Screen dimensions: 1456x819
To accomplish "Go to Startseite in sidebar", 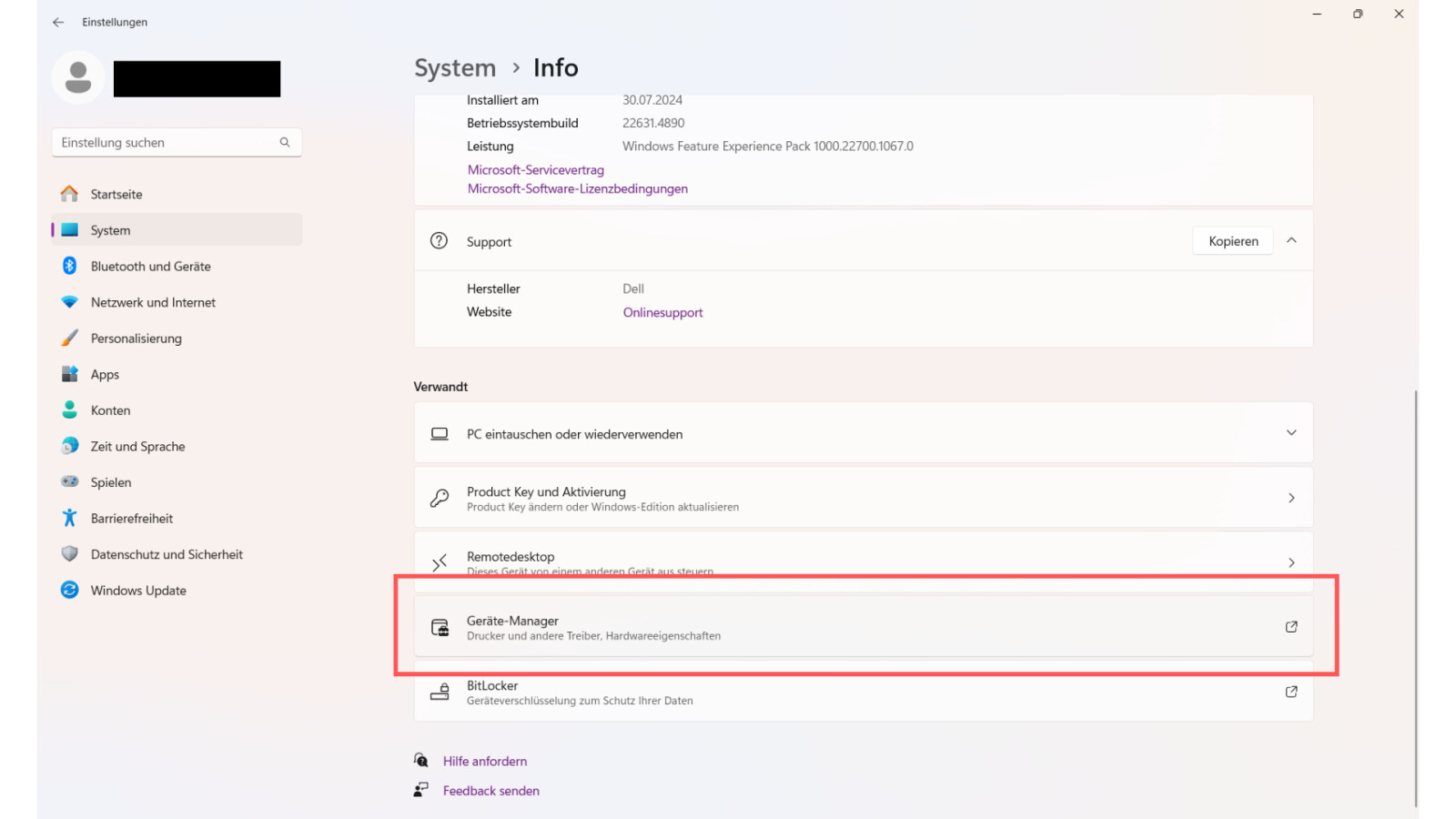I will (116, 195).
